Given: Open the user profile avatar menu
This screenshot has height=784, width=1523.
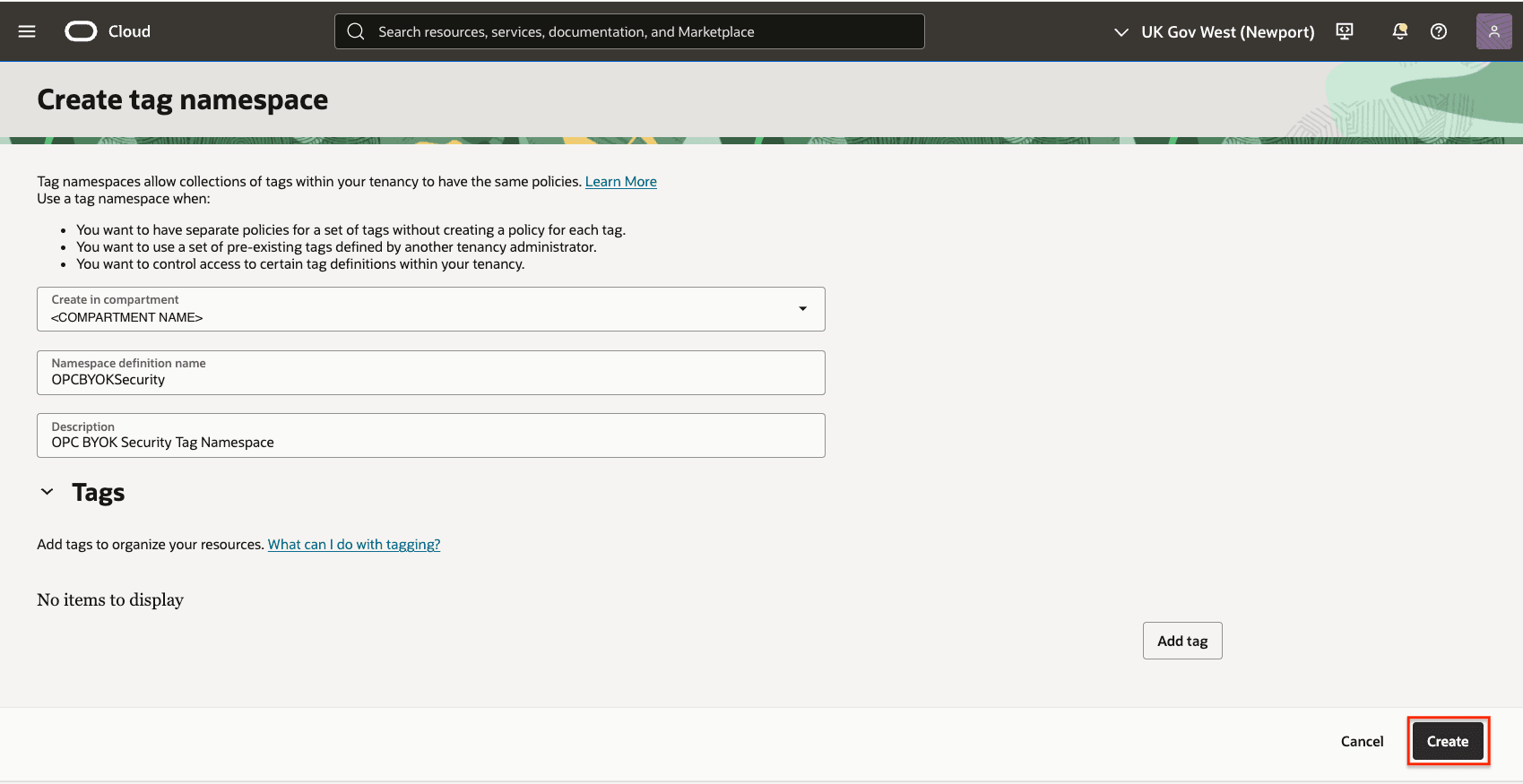Looking at the screenshot, I should coord(1493,31).
